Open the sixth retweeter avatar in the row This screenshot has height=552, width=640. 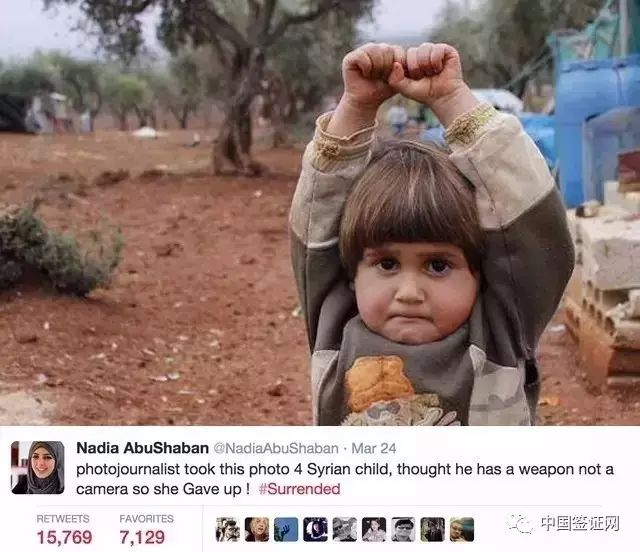point(374,530)
